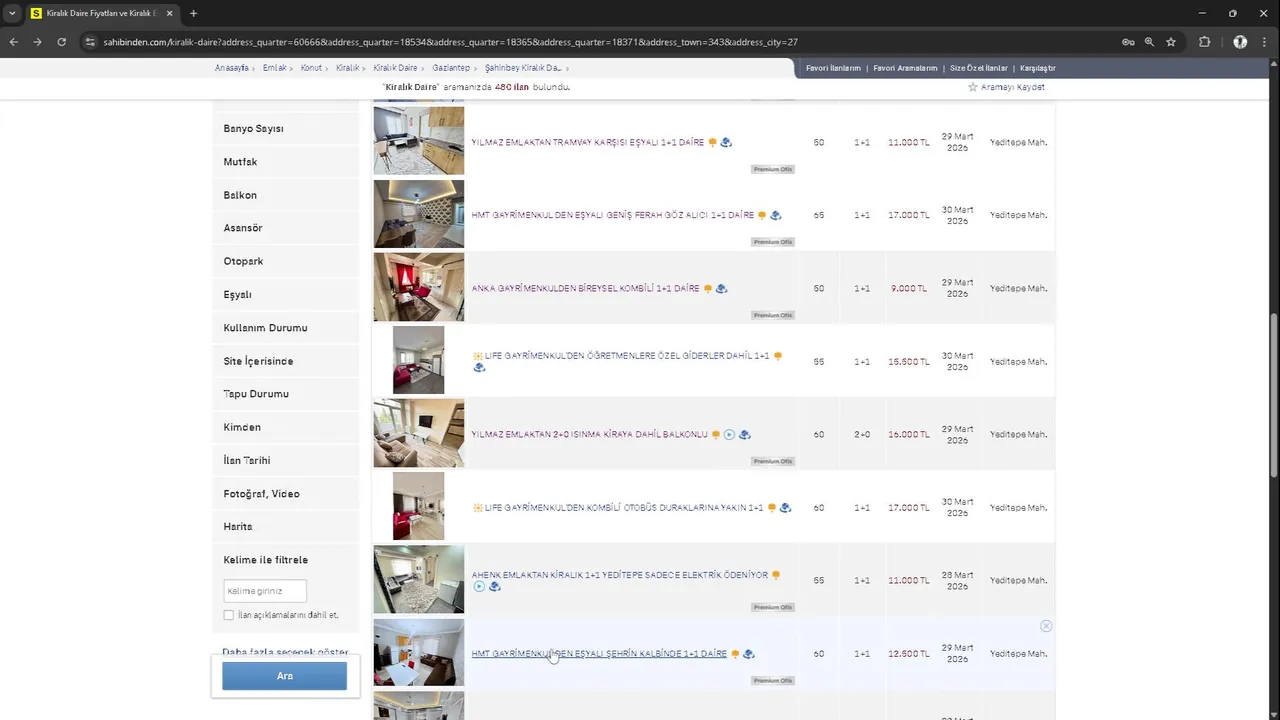Expand the Mutfak filter
This screenshot has height=720, width=1280.
286,162
